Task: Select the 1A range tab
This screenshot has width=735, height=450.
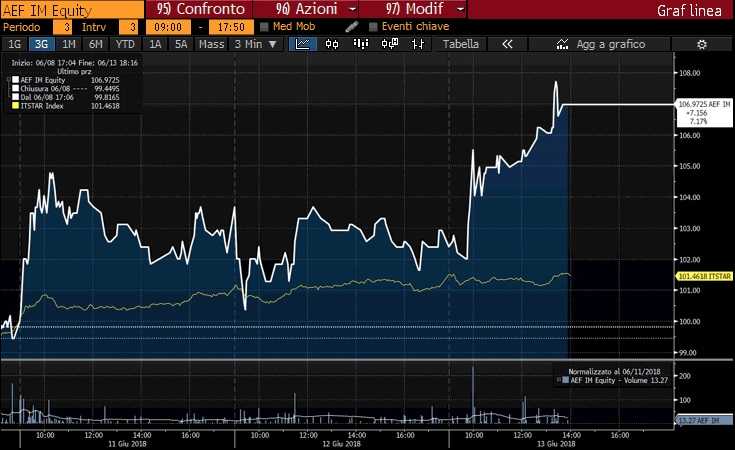Action: pyautogui.click(x=155, y=44)
